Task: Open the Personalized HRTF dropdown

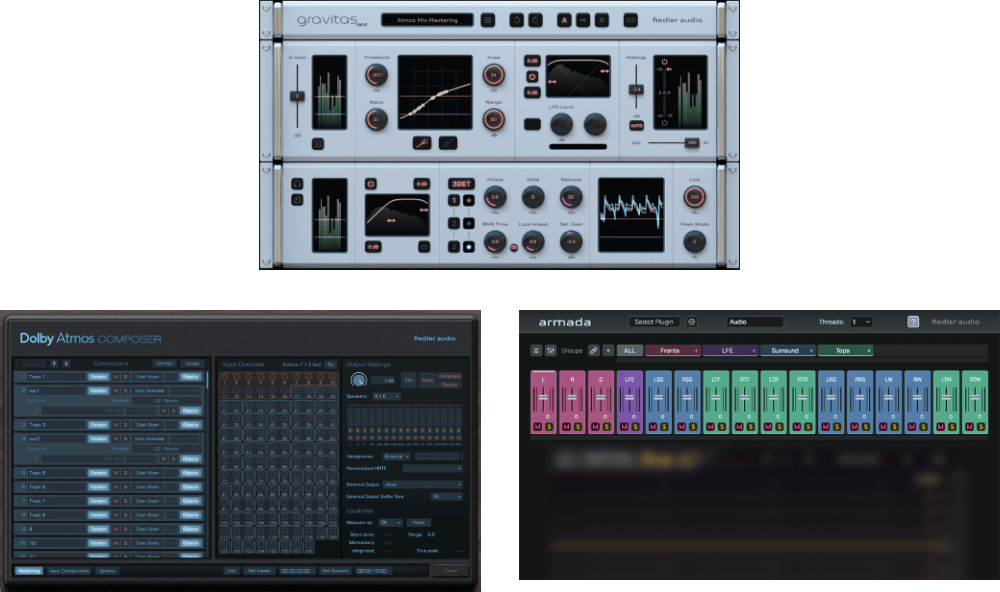Action: (x=432, y=469)
